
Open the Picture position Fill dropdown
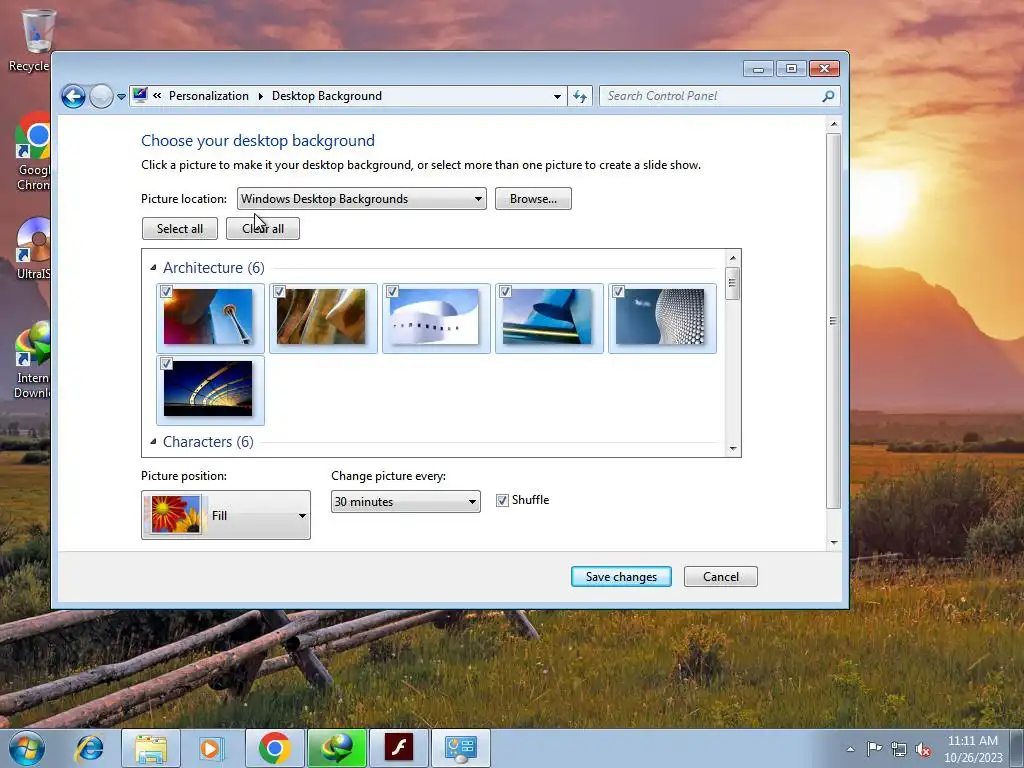[x=226, y=515]
